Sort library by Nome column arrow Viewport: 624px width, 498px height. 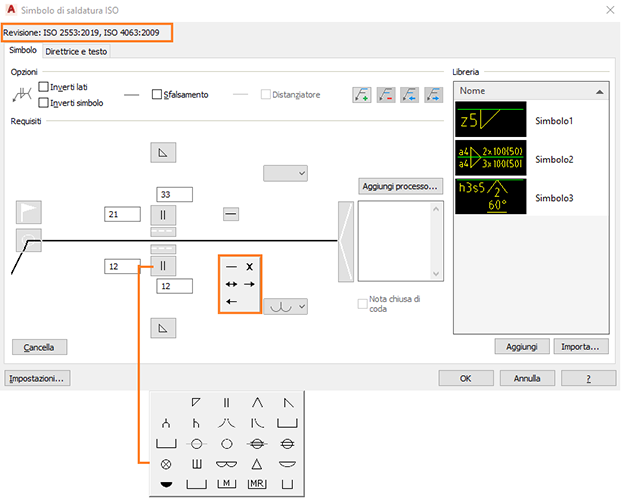point(599,92)
